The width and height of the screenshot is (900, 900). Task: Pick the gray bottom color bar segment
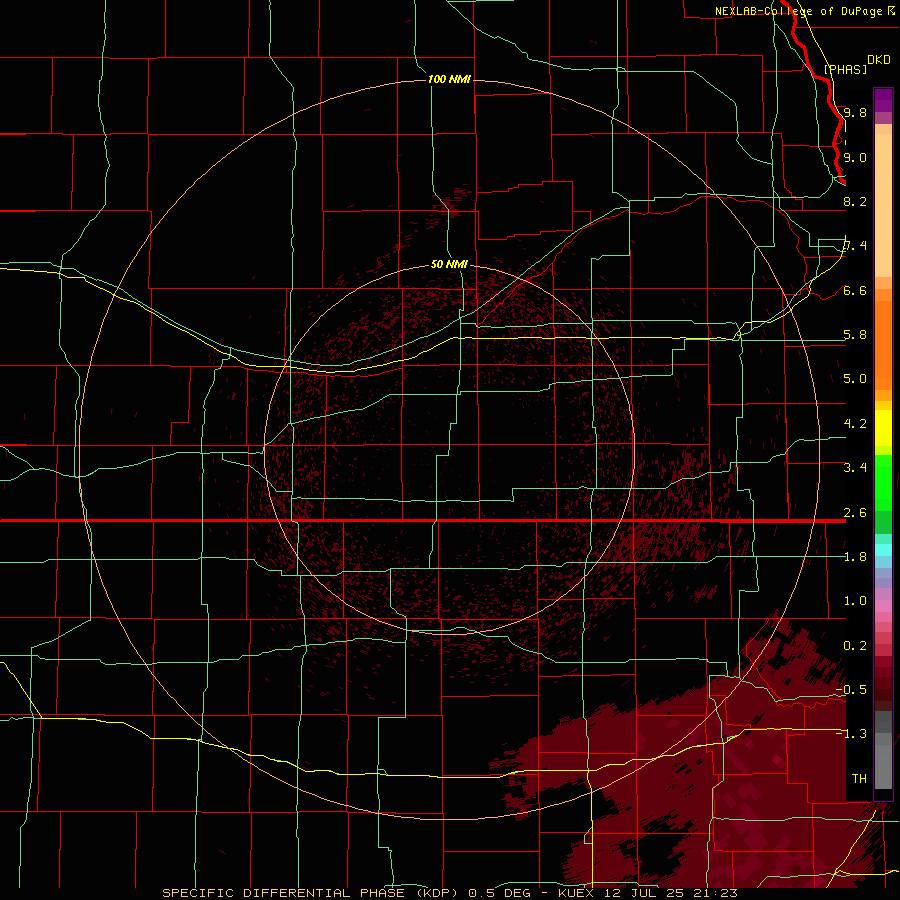click(x=883, y=766)
